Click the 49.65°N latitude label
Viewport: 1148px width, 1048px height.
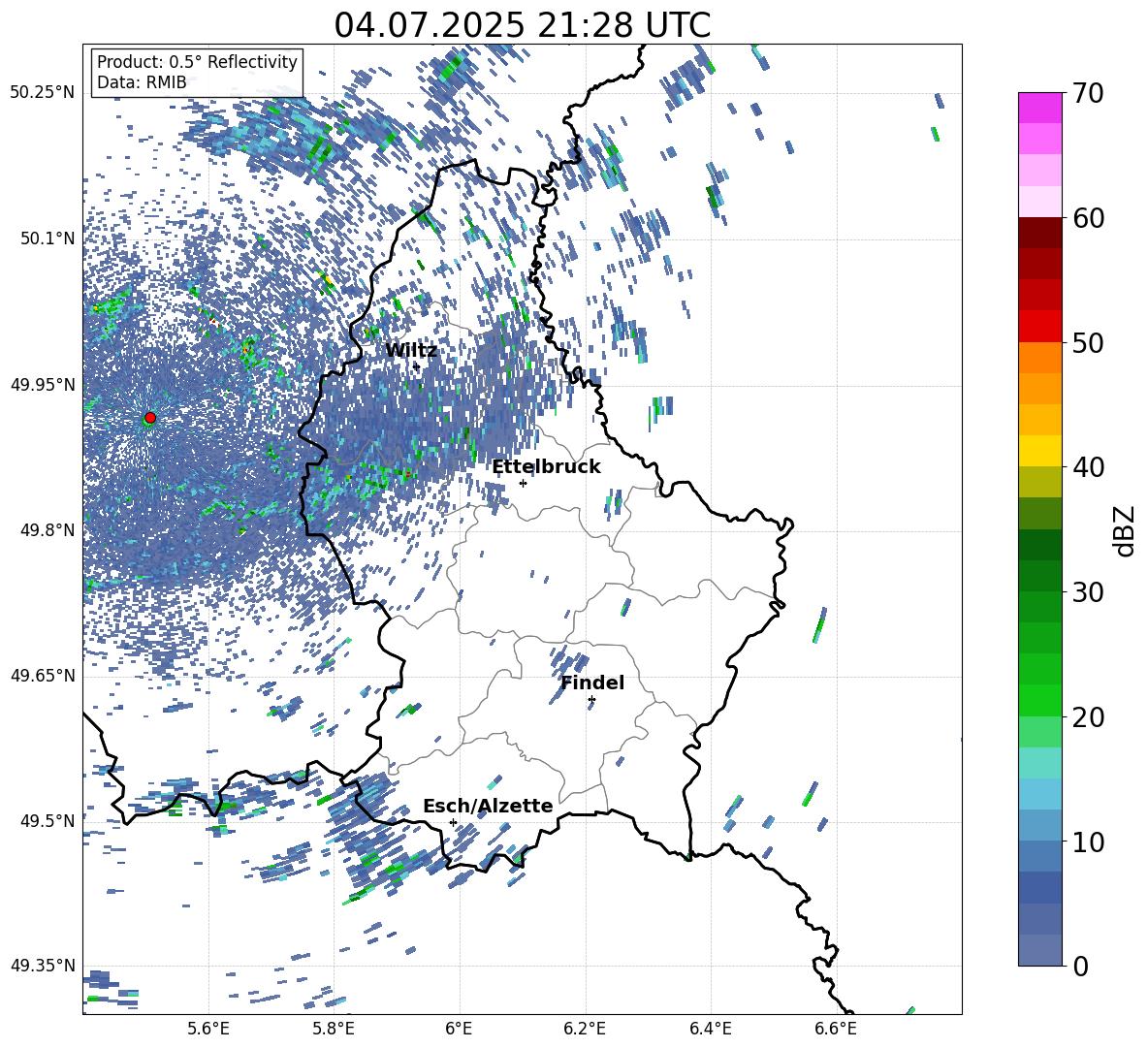(x=43, y=676)
